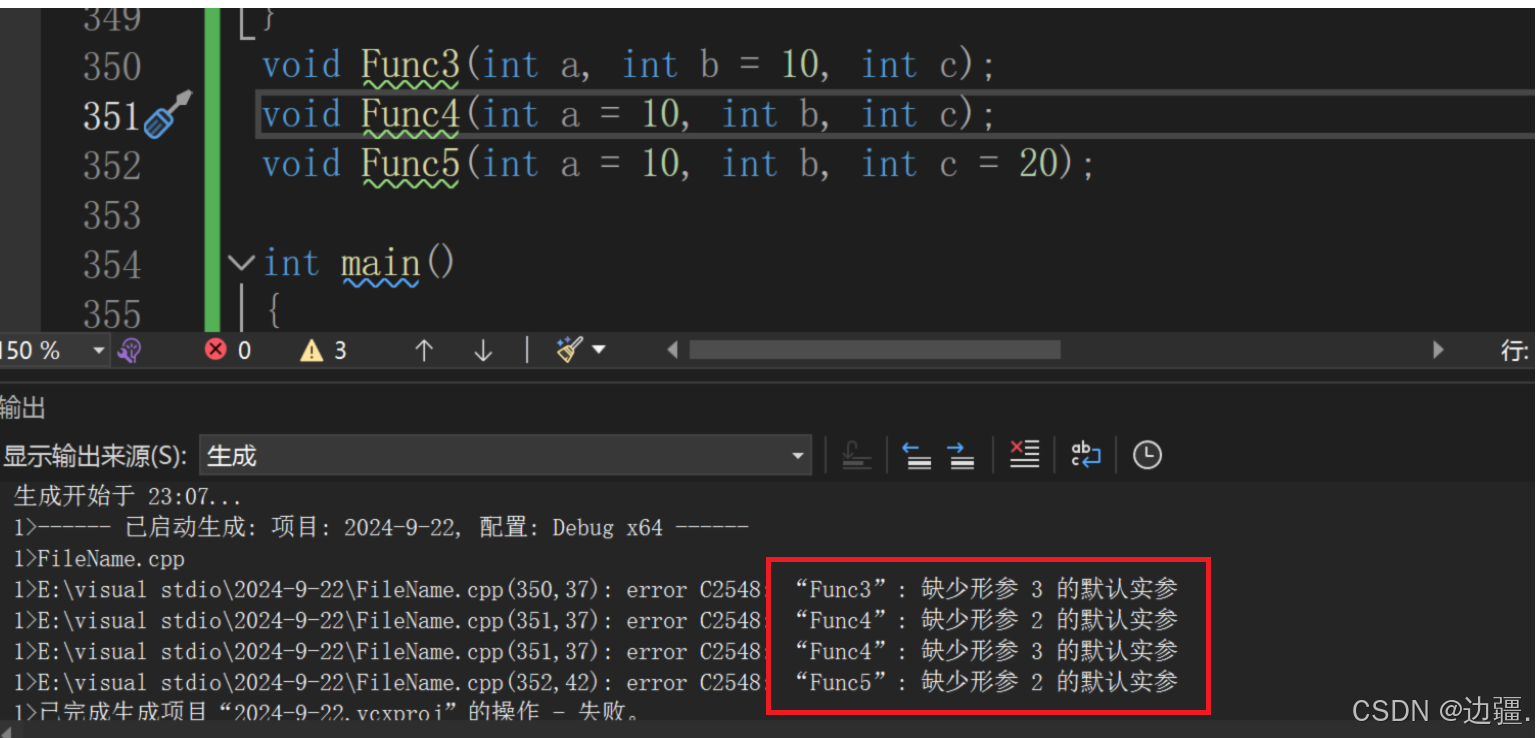
Task: Click the red error count icon showing 0
Action: [x=215, y=350]
